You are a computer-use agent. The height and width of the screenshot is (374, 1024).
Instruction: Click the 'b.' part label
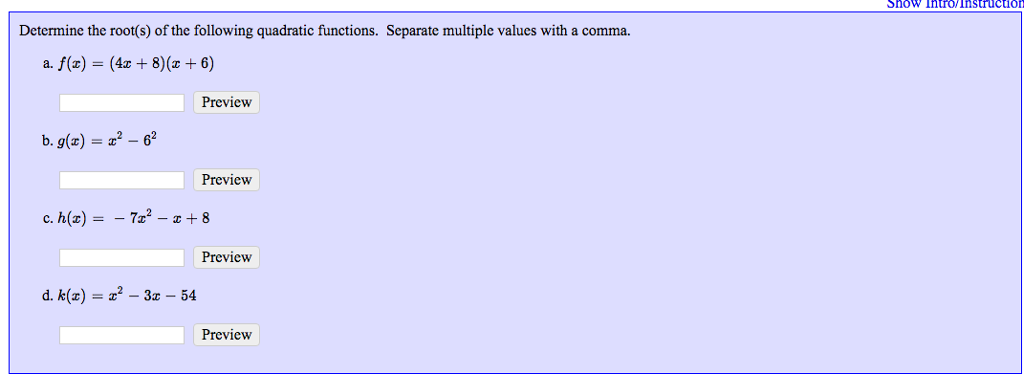pyautogui.click(x=47, y=141)
